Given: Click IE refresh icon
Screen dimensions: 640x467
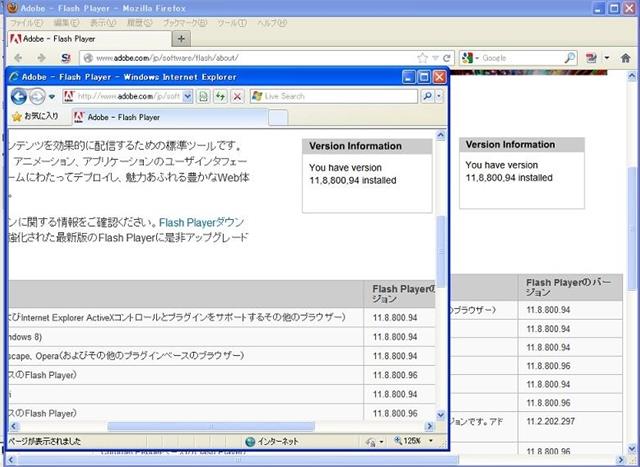Looking at the screenshot, I should (x=220, y=96).
